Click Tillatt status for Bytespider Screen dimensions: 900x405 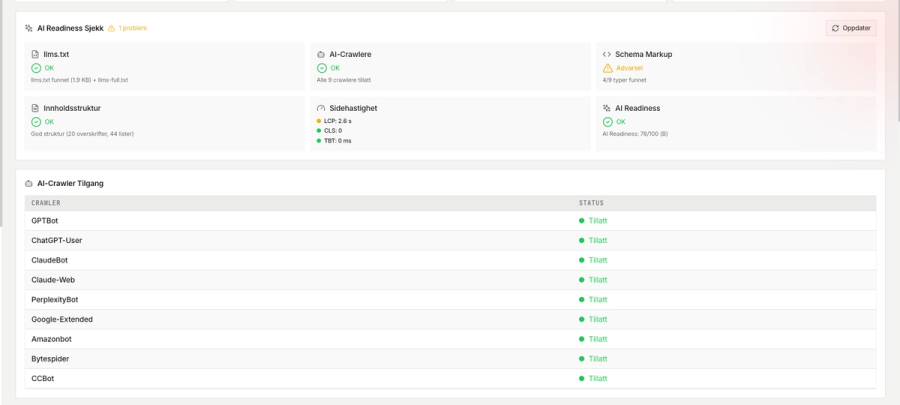598,359
